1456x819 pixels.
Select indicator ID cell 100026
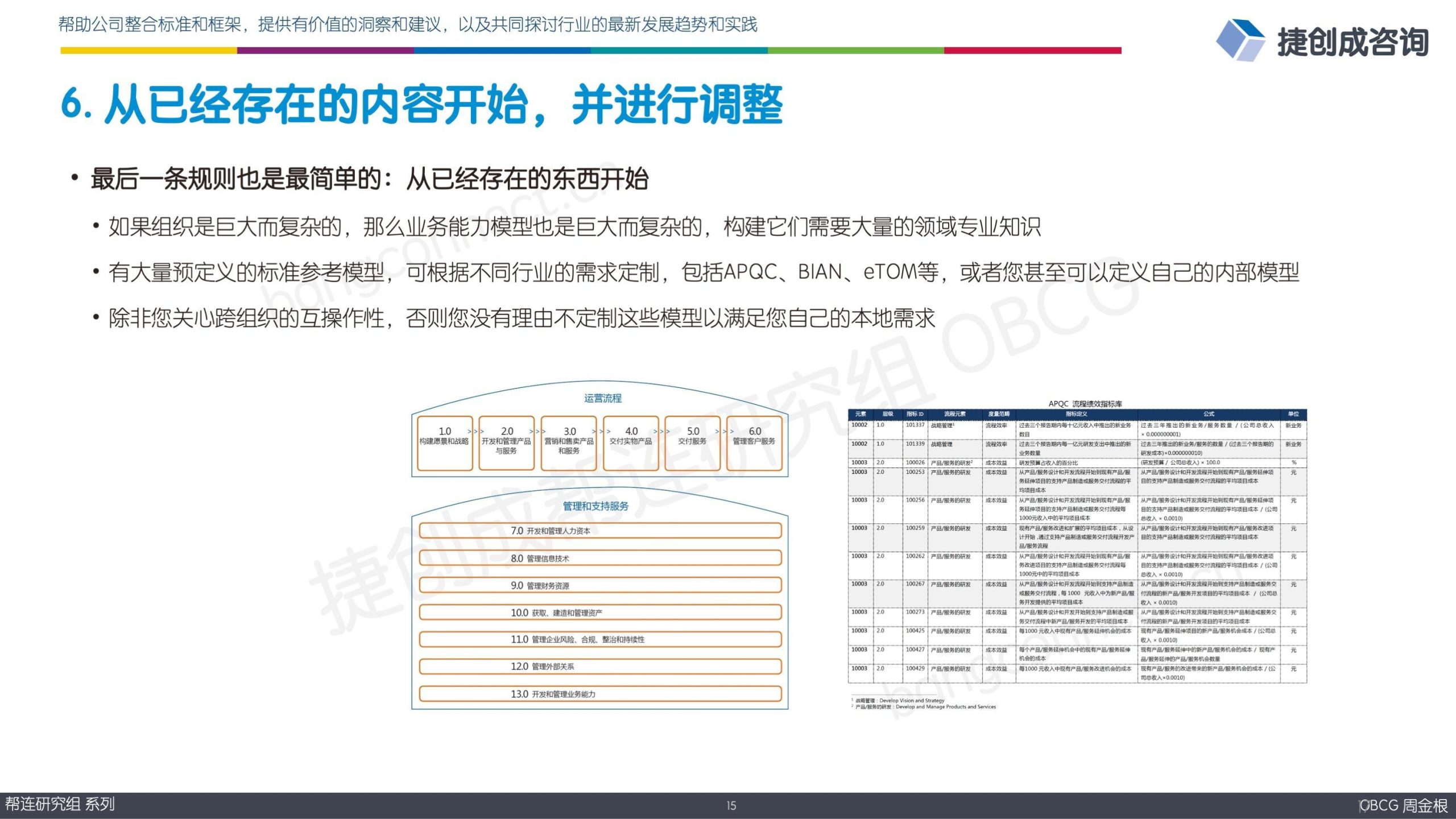(x=915, y=462)
